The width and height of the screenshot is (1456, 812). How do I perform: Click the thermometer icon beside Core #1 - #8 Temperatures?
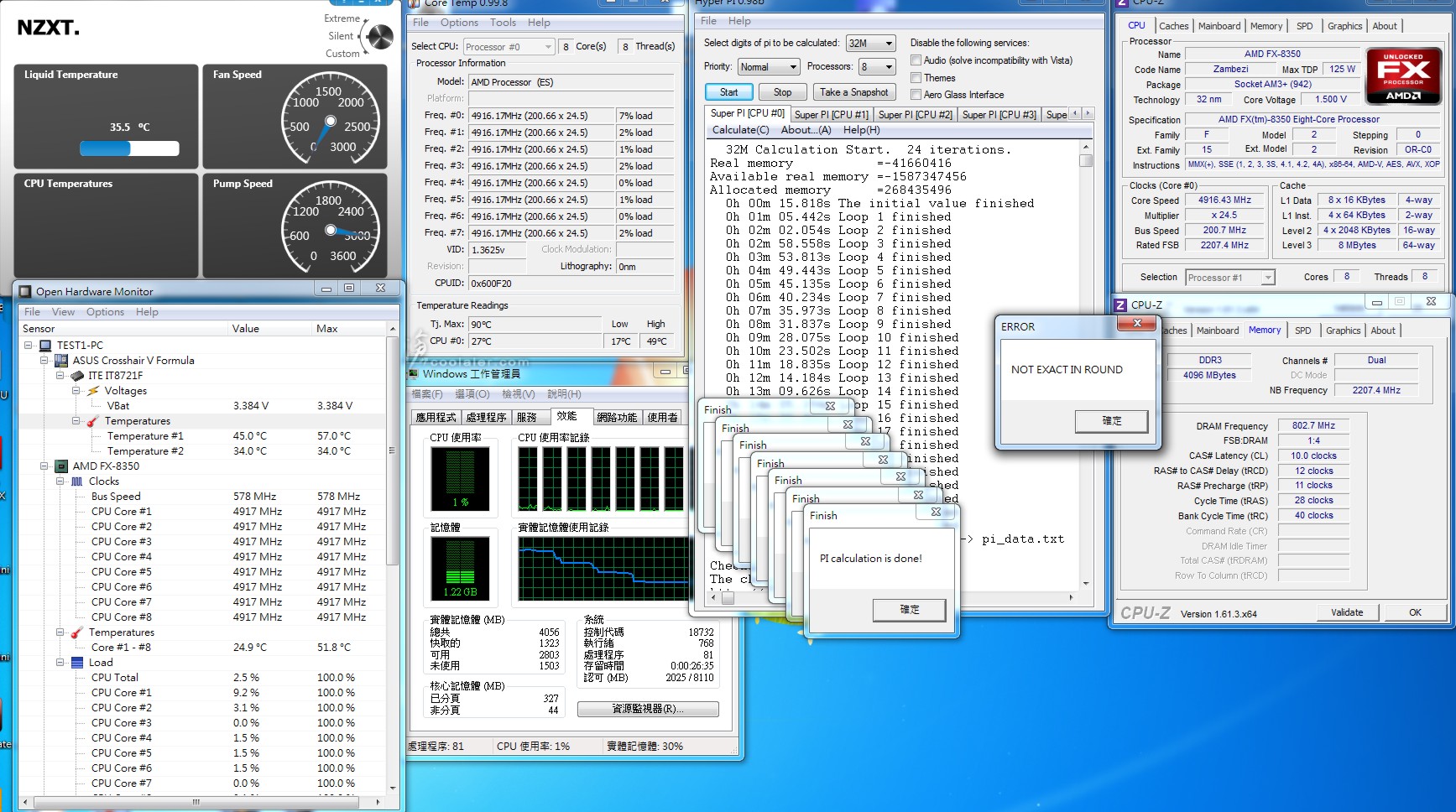tap(77, 632)
